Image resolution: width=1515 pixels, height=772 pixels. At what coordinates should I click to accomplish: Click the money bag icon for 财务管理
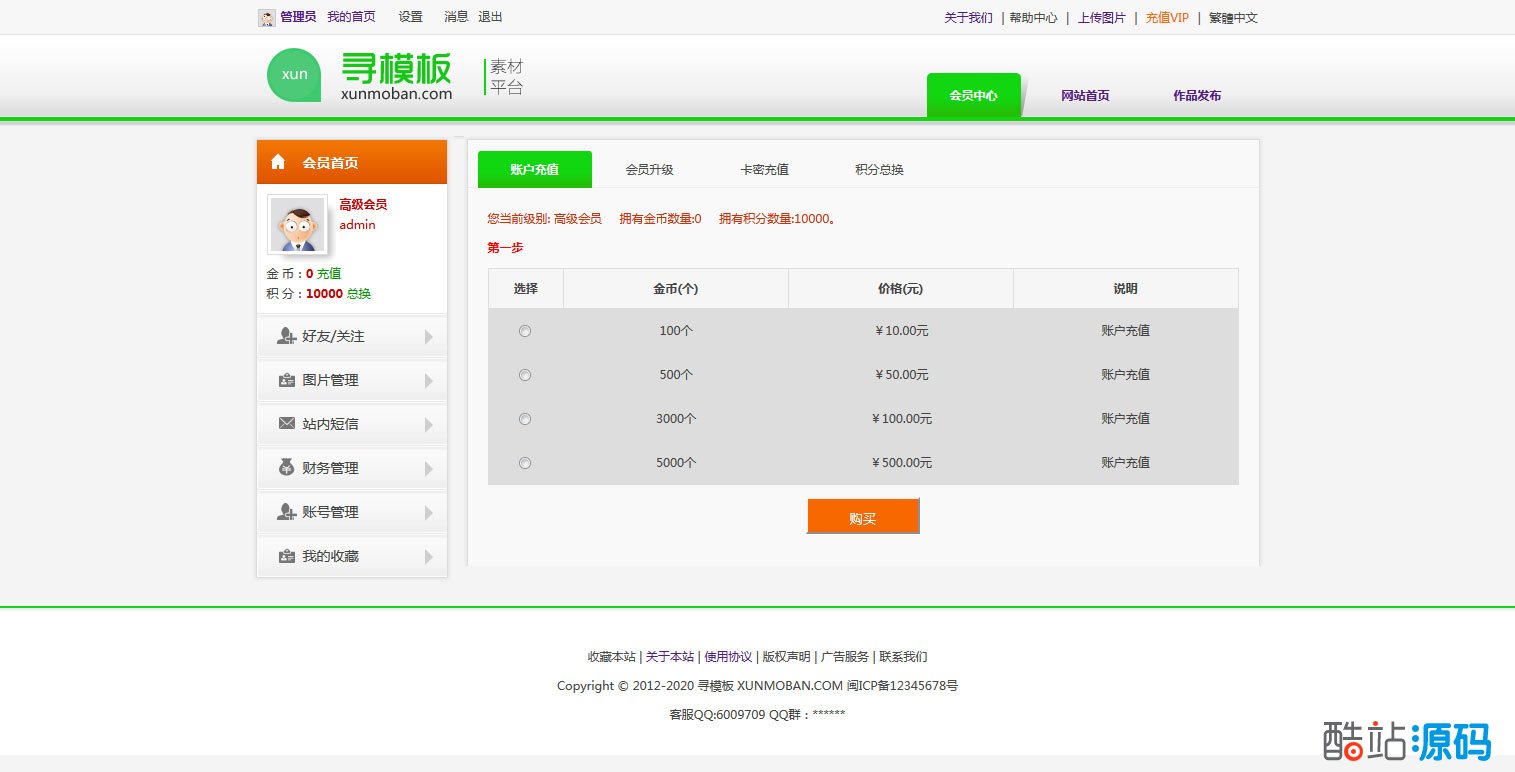coord(286,467)
